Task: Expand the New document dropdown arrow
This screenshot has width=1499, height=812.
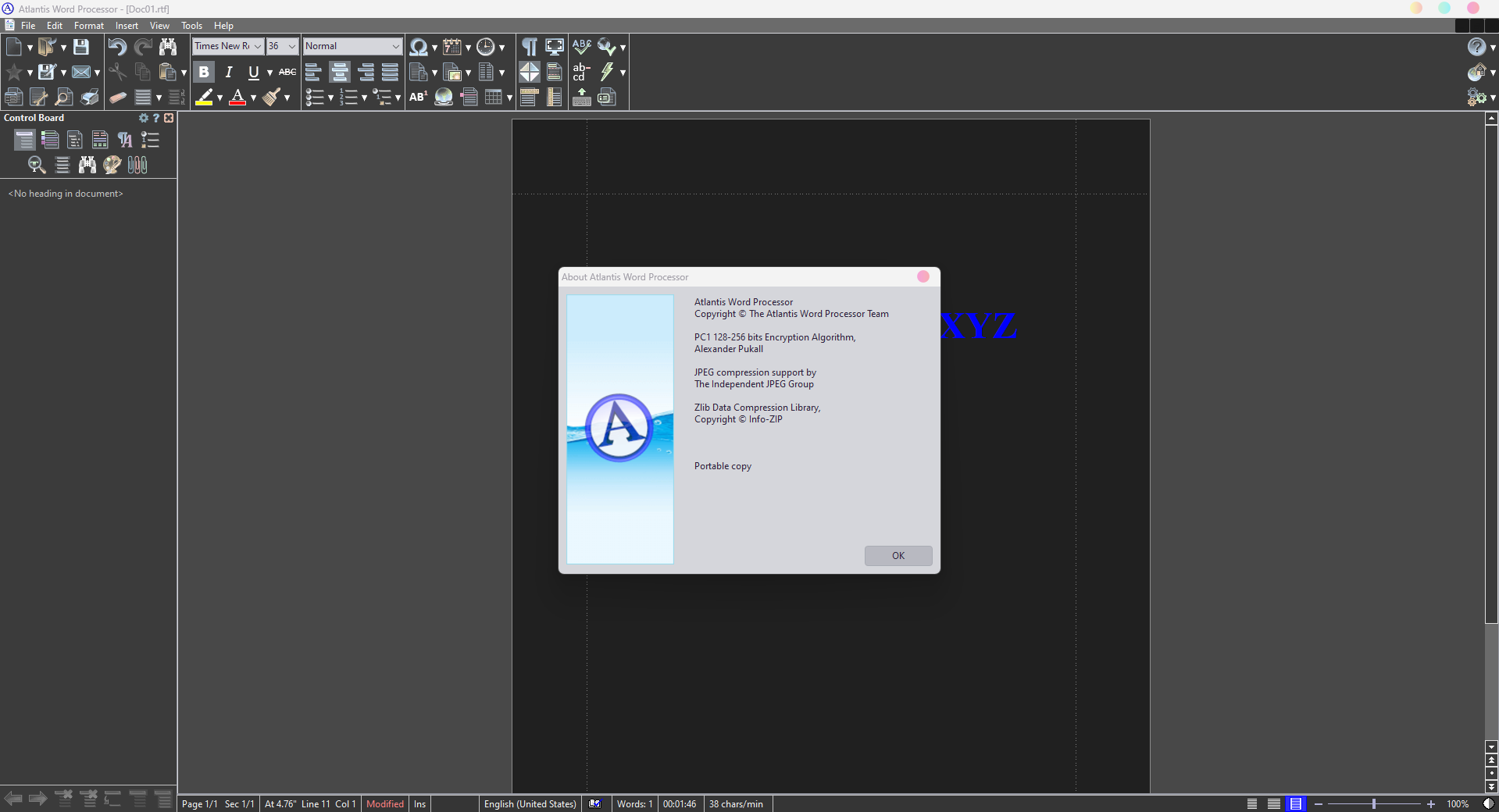Action: coord(30,48)
